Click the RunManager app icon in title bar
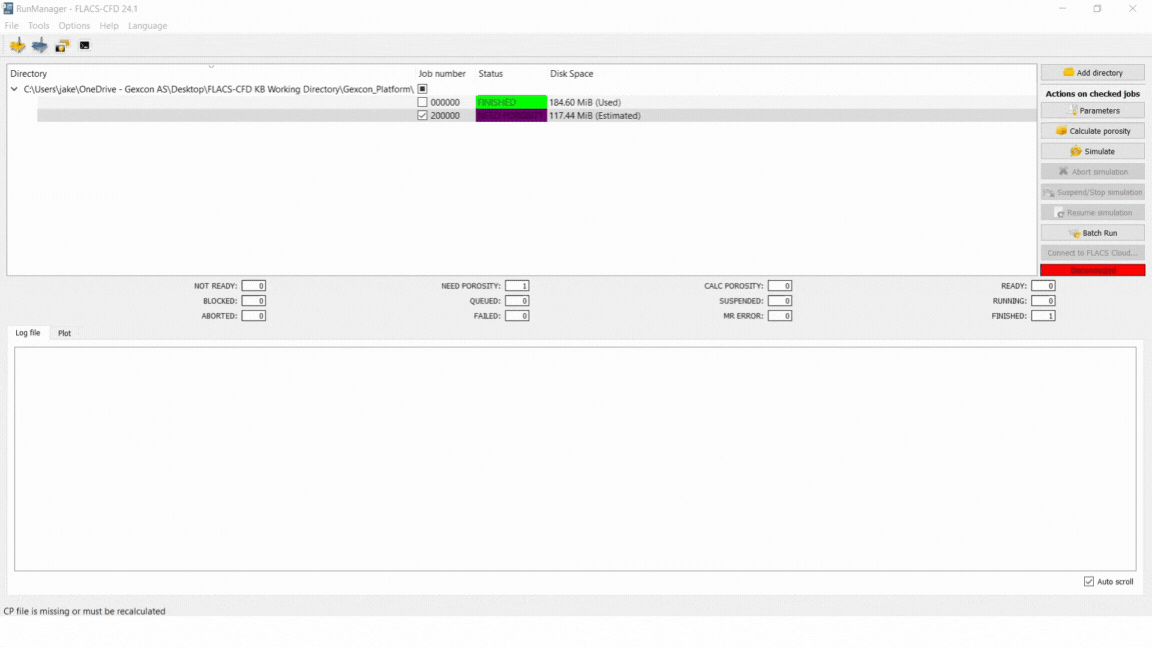 click(x=8, y=8)
